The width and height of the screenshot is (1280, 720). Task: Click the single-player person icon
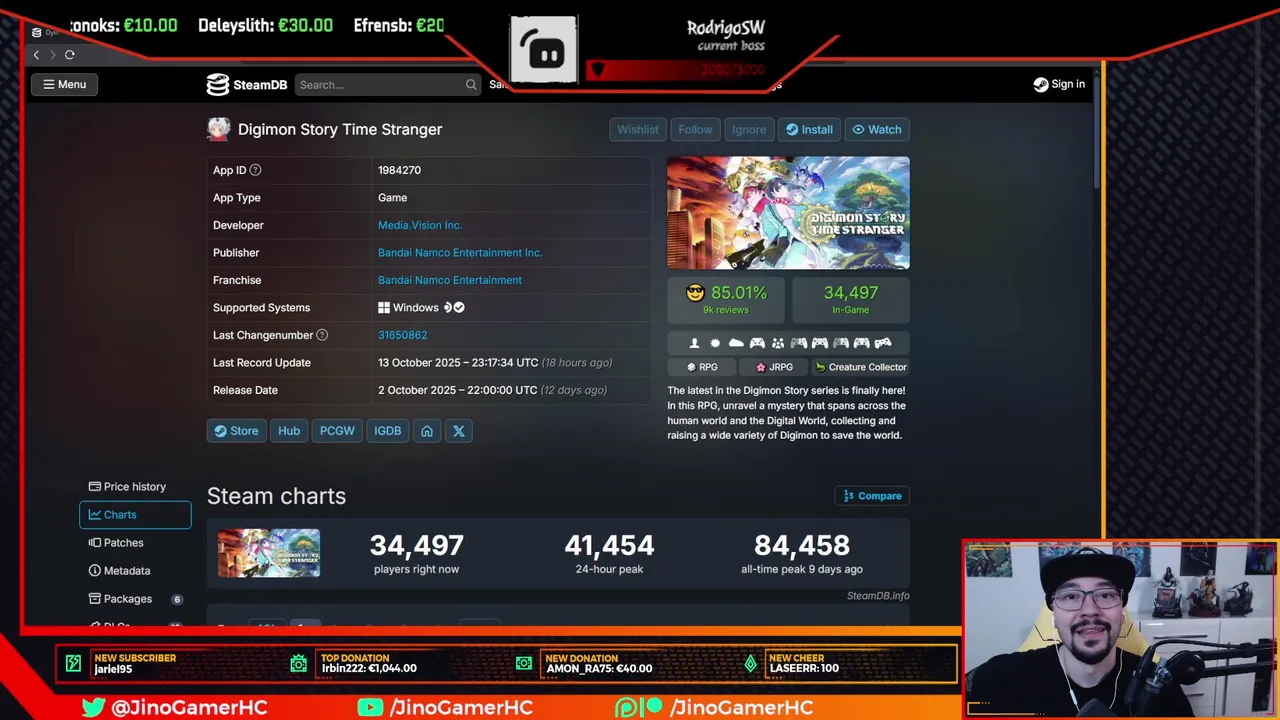694,343
